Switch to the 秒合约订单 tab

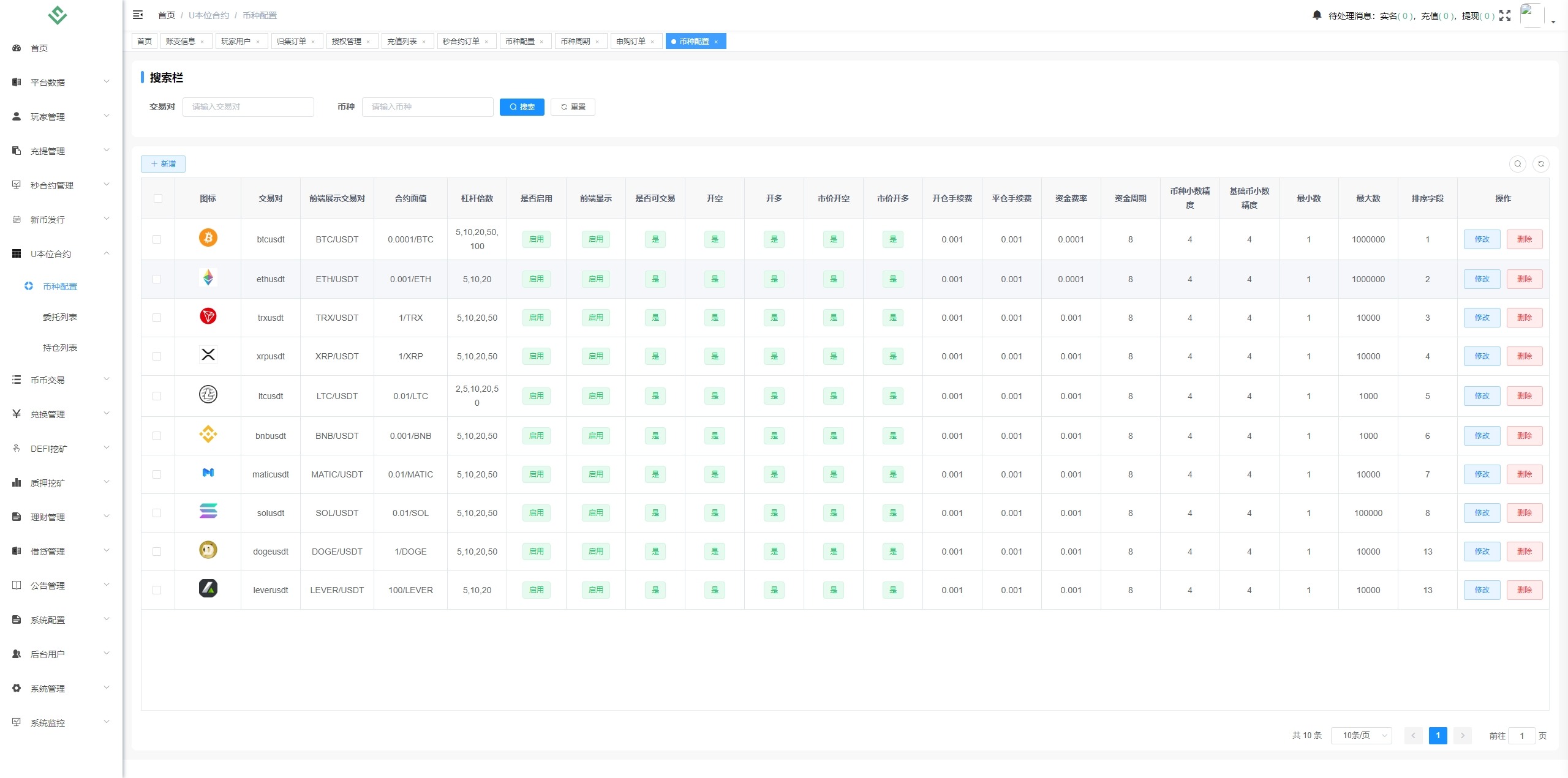tap(461, 41)
